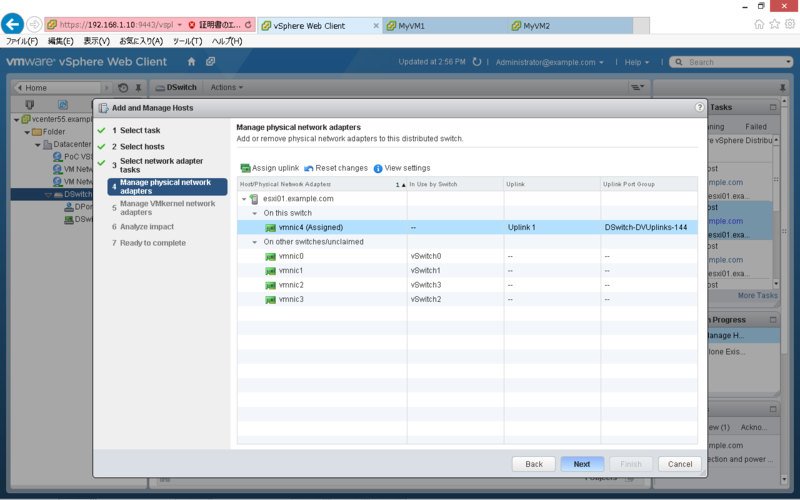800x500 pixels.
Task: Sort by Host/Physical Network Adapters column
Action: pos(322,184)
